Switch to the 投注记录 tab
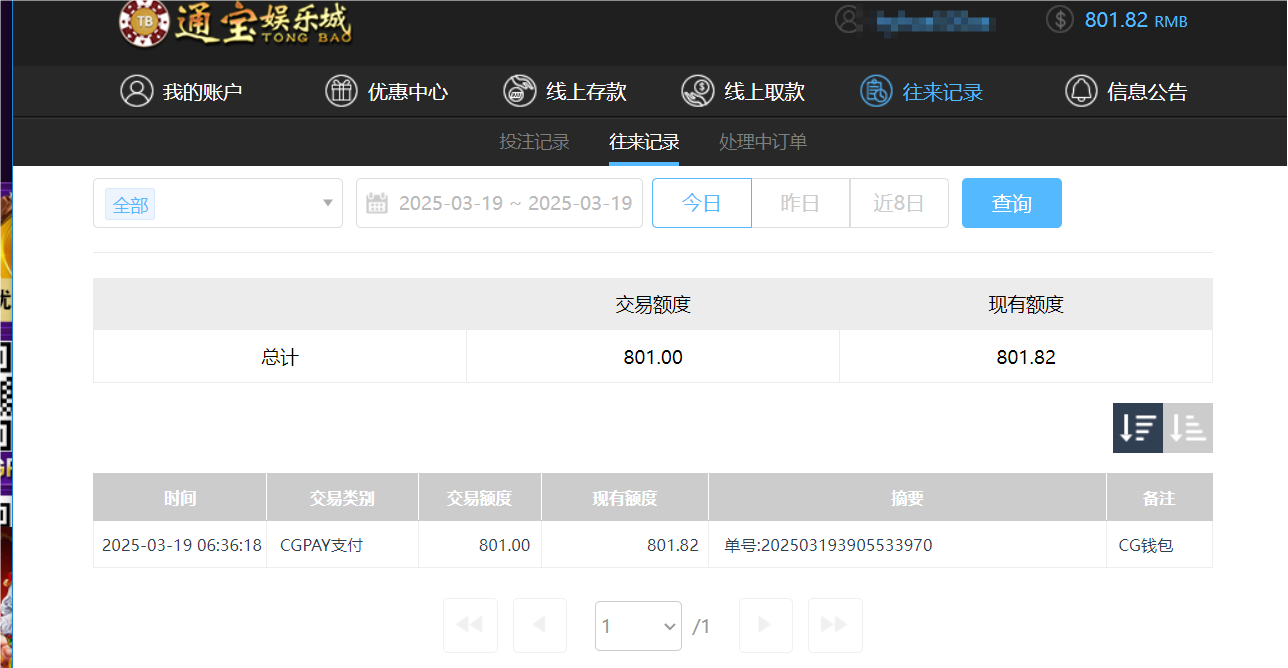The height and width of the screenshot is (668, 1288). click(534, 141)
